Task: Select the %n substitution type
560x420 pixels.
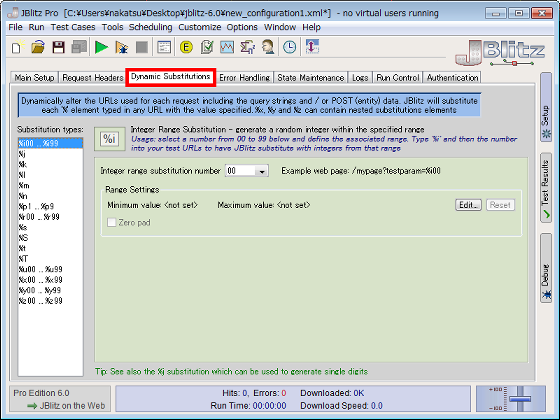Action: (x=50, y=196)
